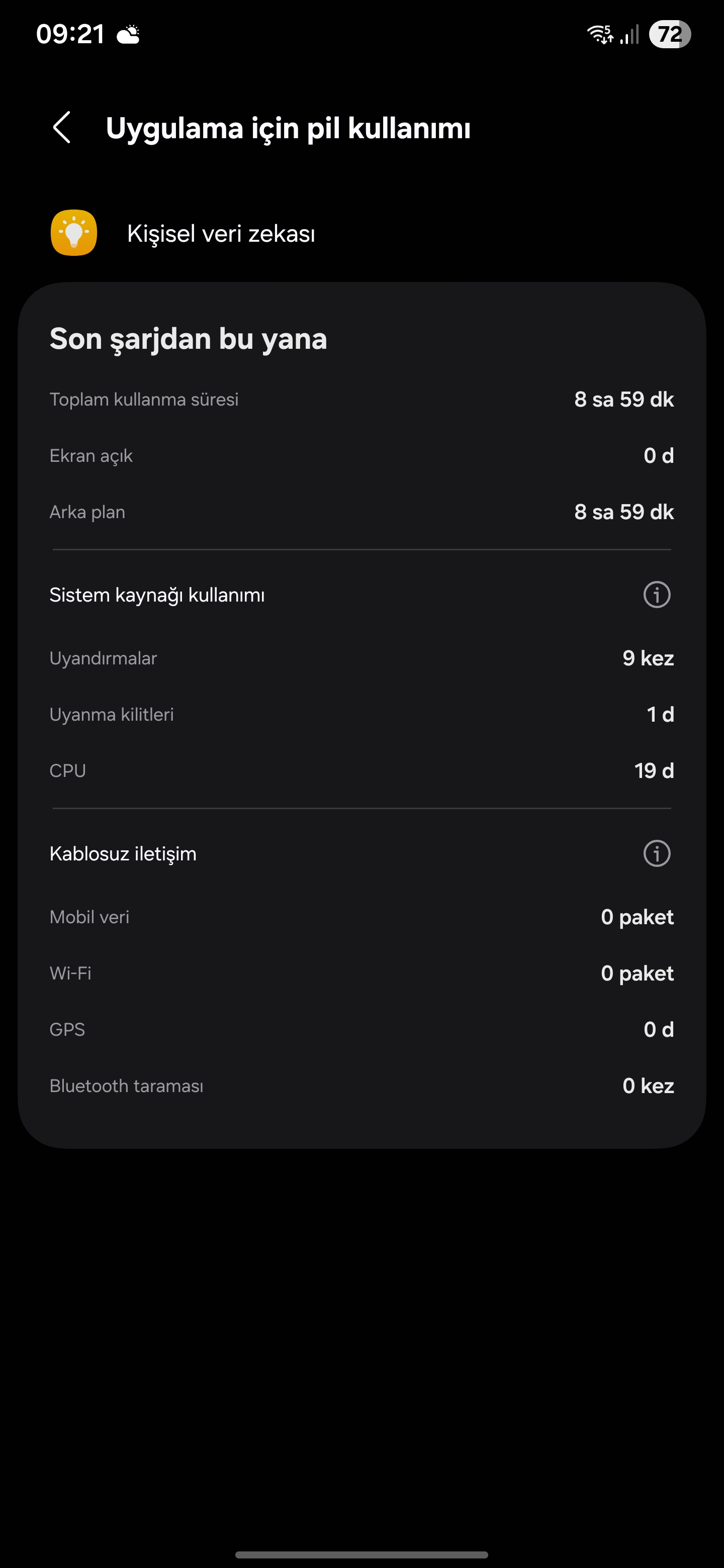
Task: Tap the Wi-Fi paket row
Action: pos(361,973)
